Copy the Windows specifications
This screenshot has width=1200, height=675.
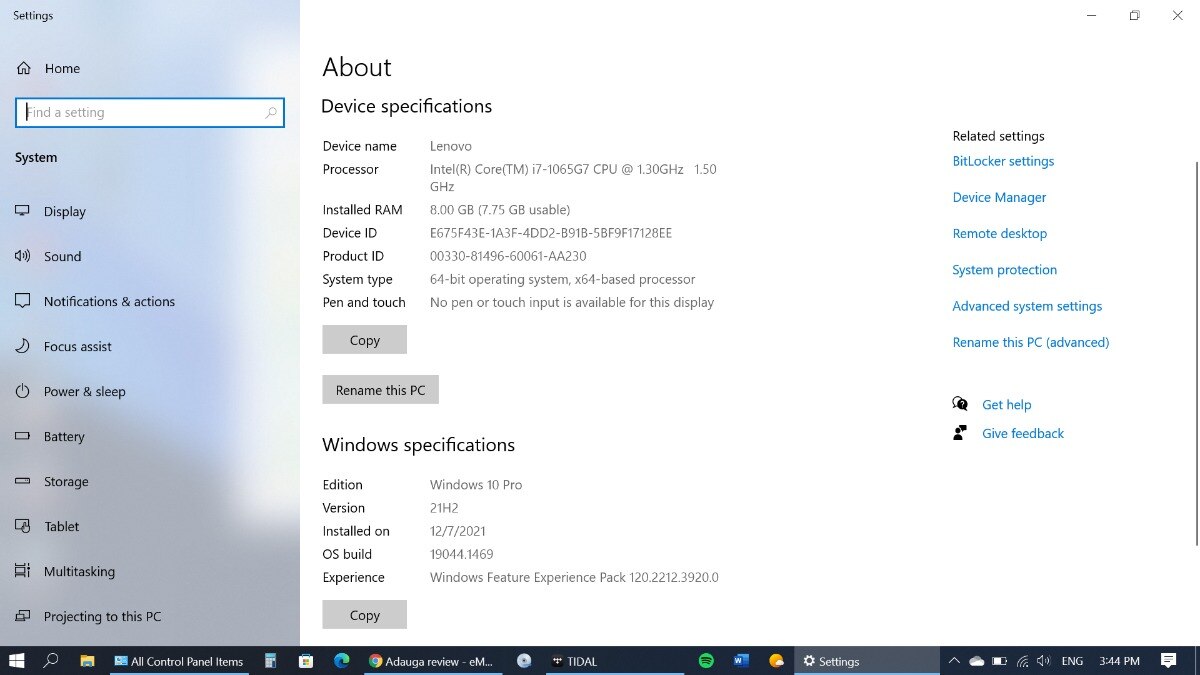(364, 615)
